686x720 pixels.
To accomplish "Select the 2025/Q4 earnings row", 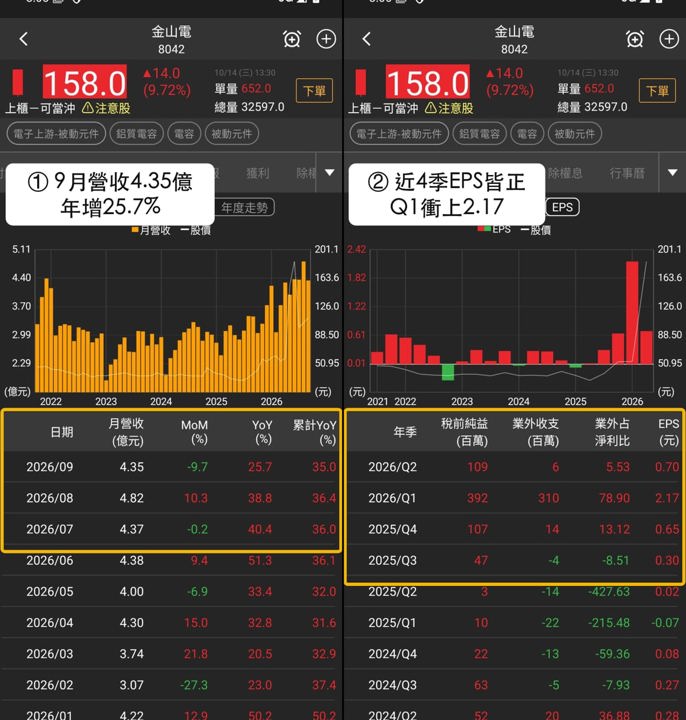I will pyautogui.click(x=514, y=529).
